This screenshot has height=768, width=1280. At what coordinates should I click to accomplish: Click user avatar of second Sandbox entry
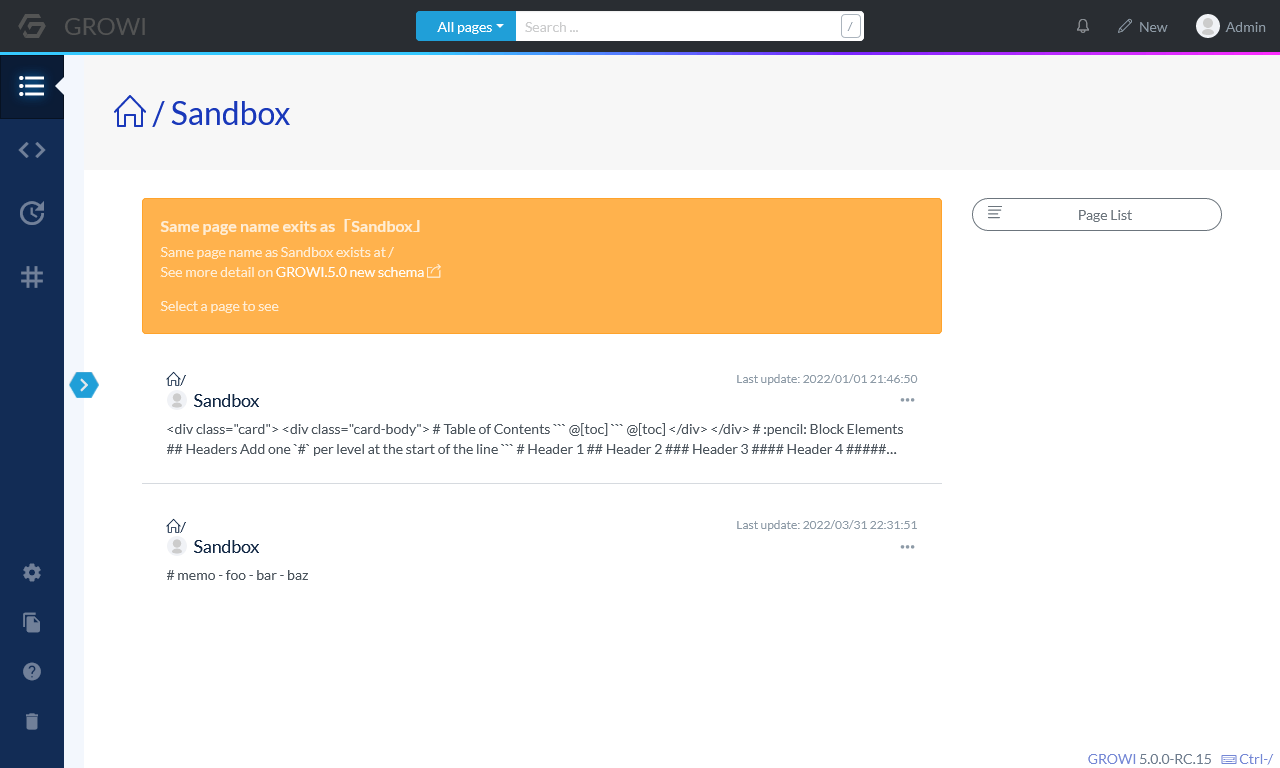point(177,546)
